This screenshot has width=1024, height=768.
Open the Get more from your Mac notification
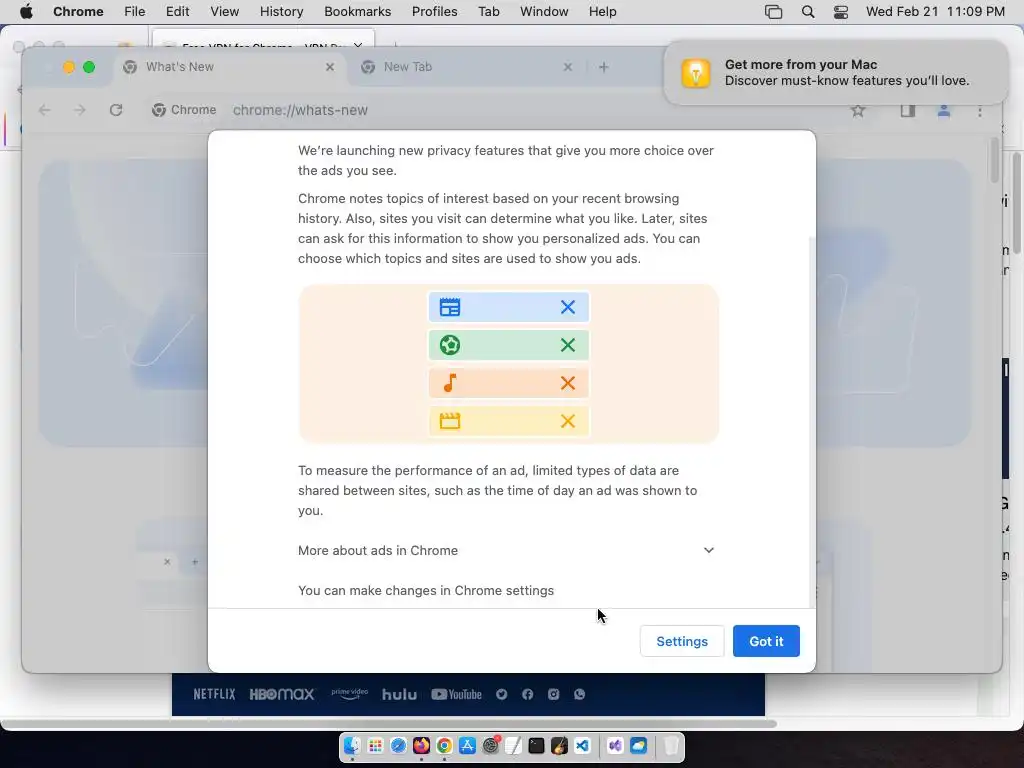836,72
